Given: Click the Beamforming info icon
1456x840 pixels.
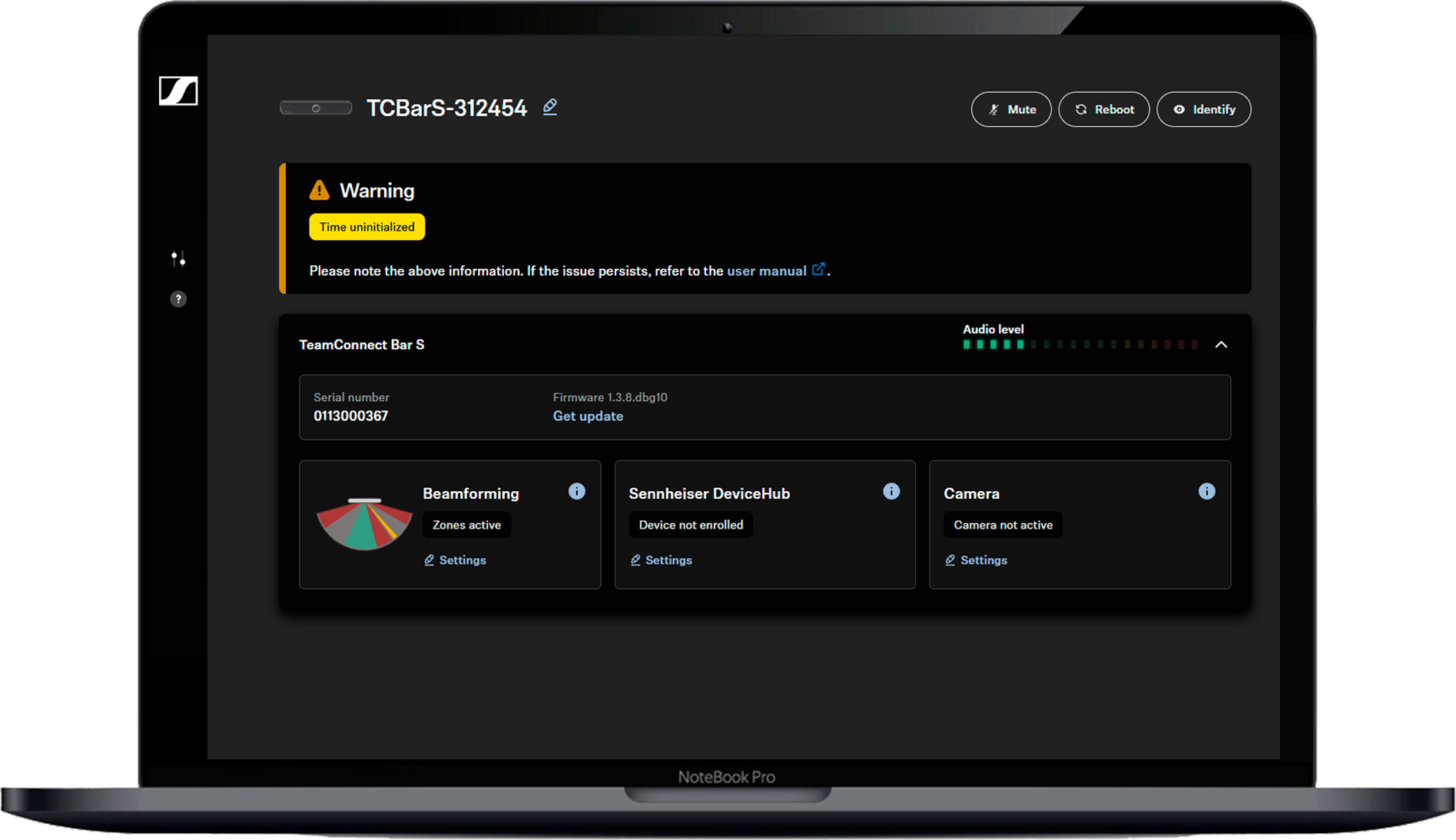Looking at the screenshot, I should (x=576, y=492).
